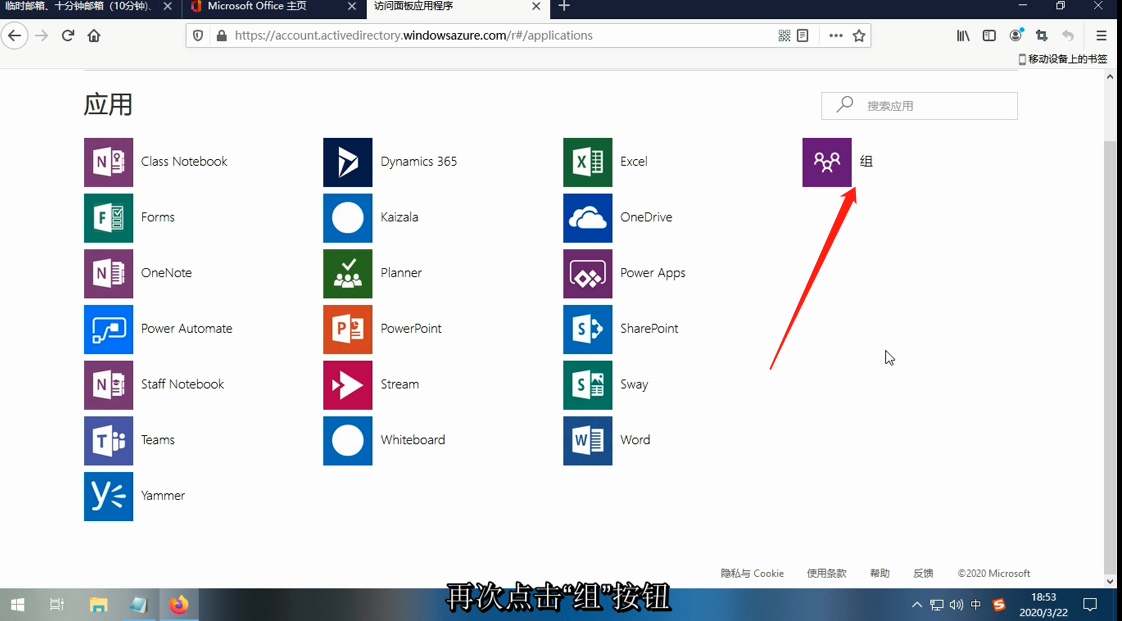Expand the system tray hidden icons
The width and height of the screenshot is (1122, 621).
917,605
